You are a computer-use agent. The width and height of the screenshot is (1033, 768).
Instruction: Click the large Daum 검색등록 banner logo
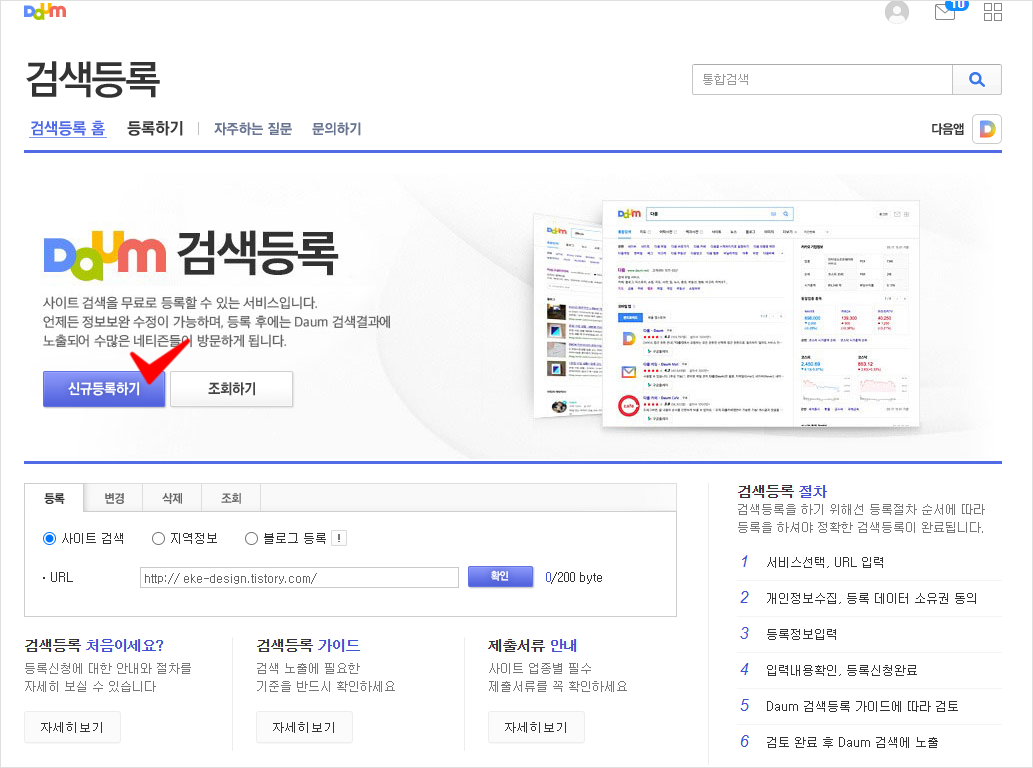[x=190, y=254]
